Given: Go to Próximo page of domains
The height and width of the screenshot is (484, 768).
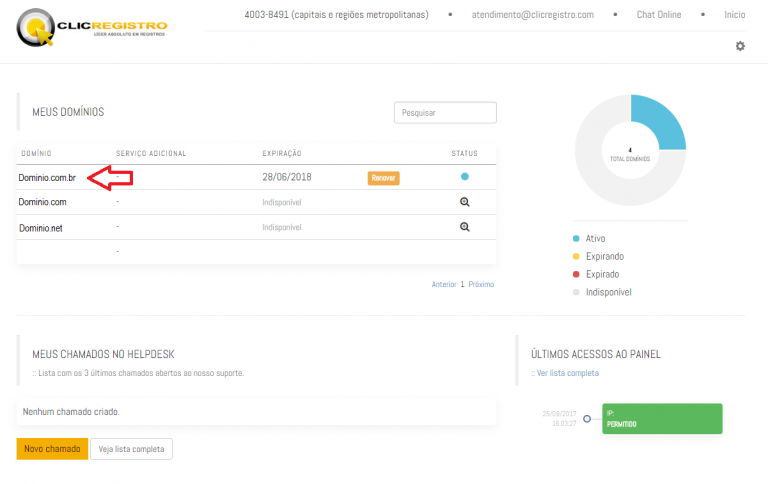Looking at the screenshot, I should [481, 284].
